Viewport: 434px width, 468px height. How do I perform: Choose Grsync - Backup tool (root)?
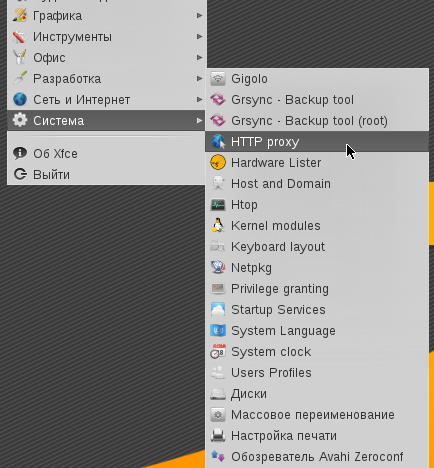[x=317, y=121]
